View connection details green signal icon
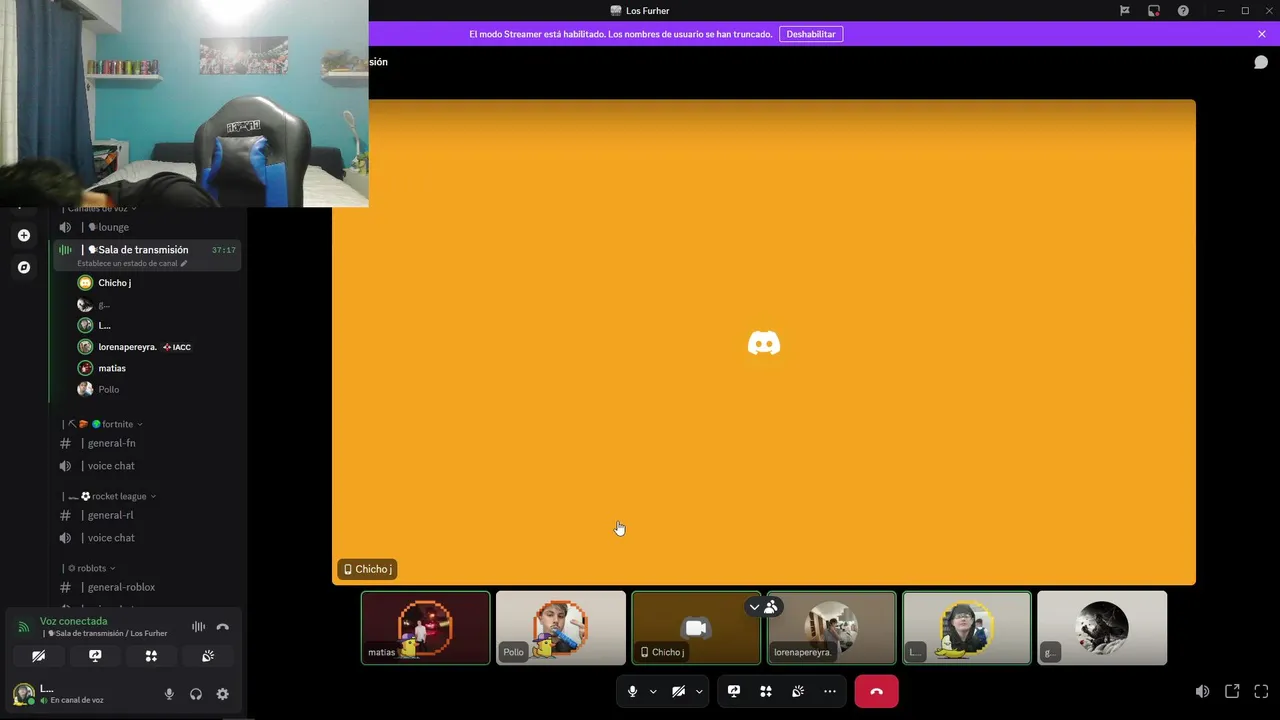 click(x=24, y=627)
